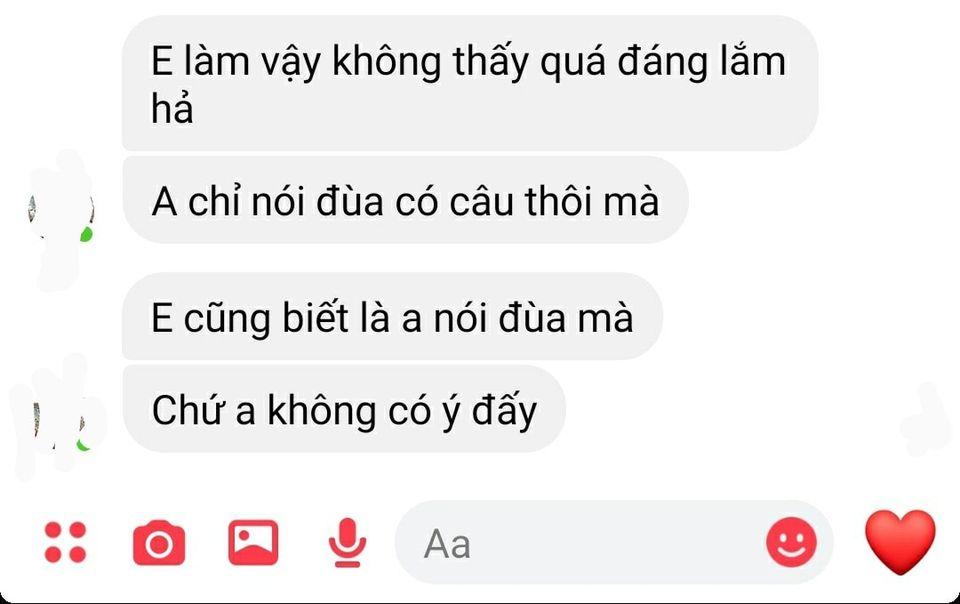Select message 'Chứ a không có ý đấy'
Screen dimensions: 960x604
344,409
